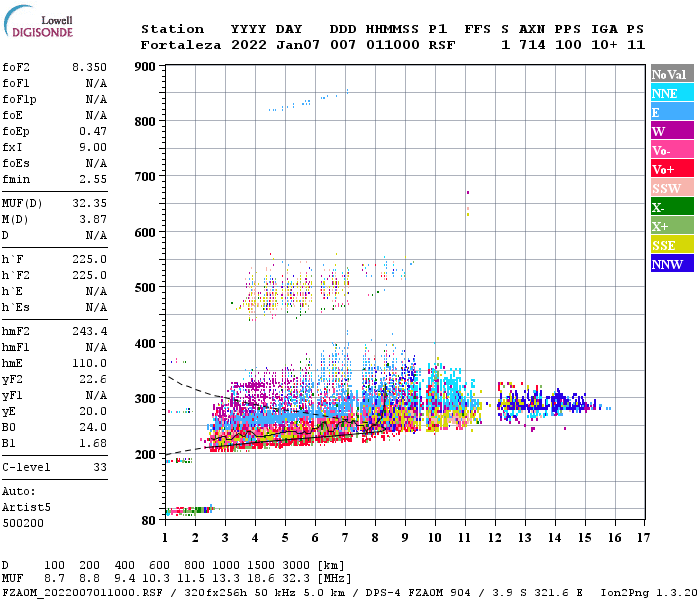
Task: Click the Ion2Png 1.3.20 version text
Action: (x=649, y=593)
